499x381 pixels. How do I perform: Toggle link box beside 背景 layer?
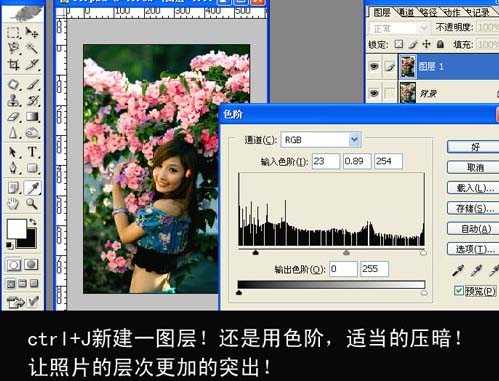(x=389, y=93)
